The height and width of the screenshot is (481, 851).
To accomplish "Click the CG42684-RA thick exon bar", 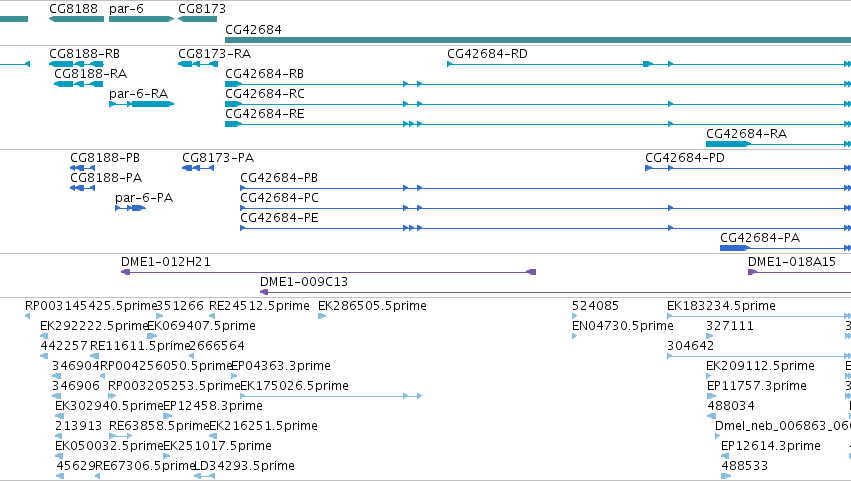I will click(728, 144).
